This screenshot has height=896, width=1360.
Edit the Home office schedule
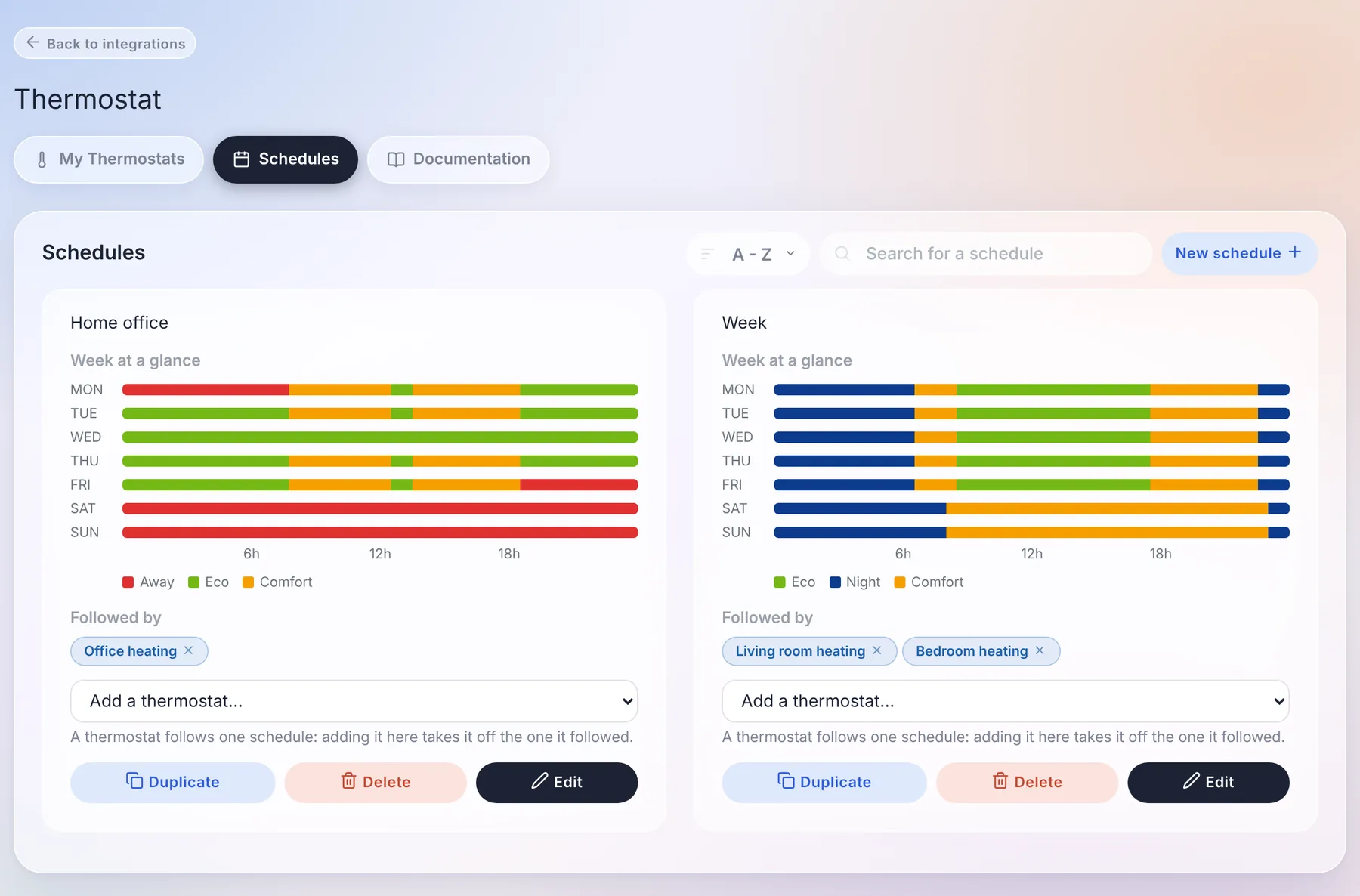pyautogui.click(x=557, y=782)
